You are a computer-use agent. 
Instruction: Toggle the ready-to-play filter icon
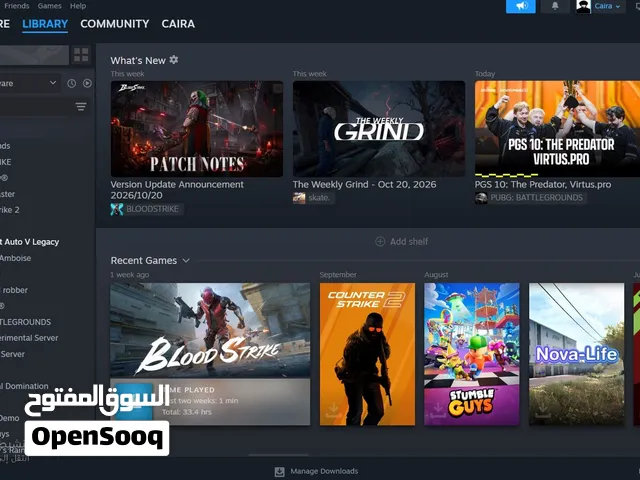coord(87,83)
